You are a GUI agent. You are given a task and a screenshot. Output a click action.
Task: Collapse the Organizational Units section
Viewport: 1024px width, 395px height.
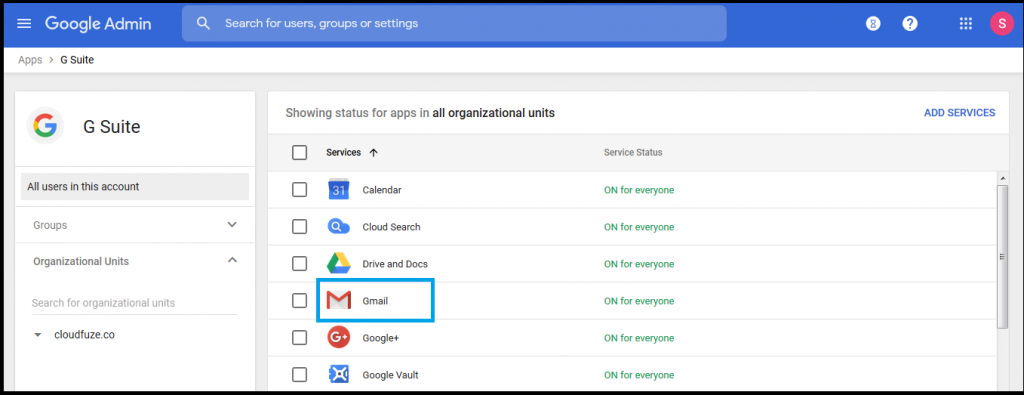coord(231,261)
